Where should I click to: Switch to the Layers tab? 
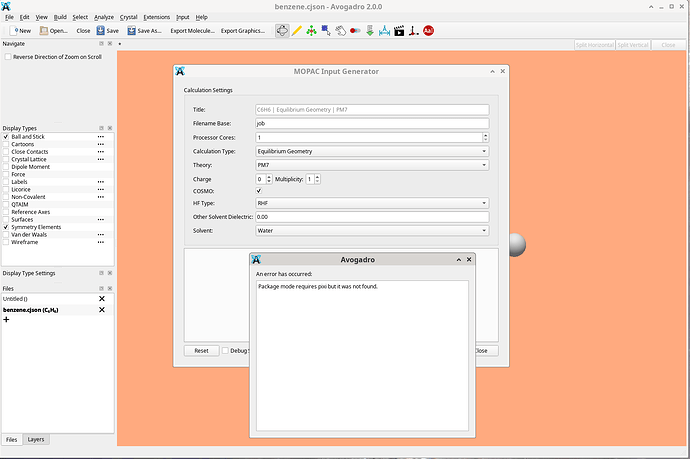click(36, 440)
